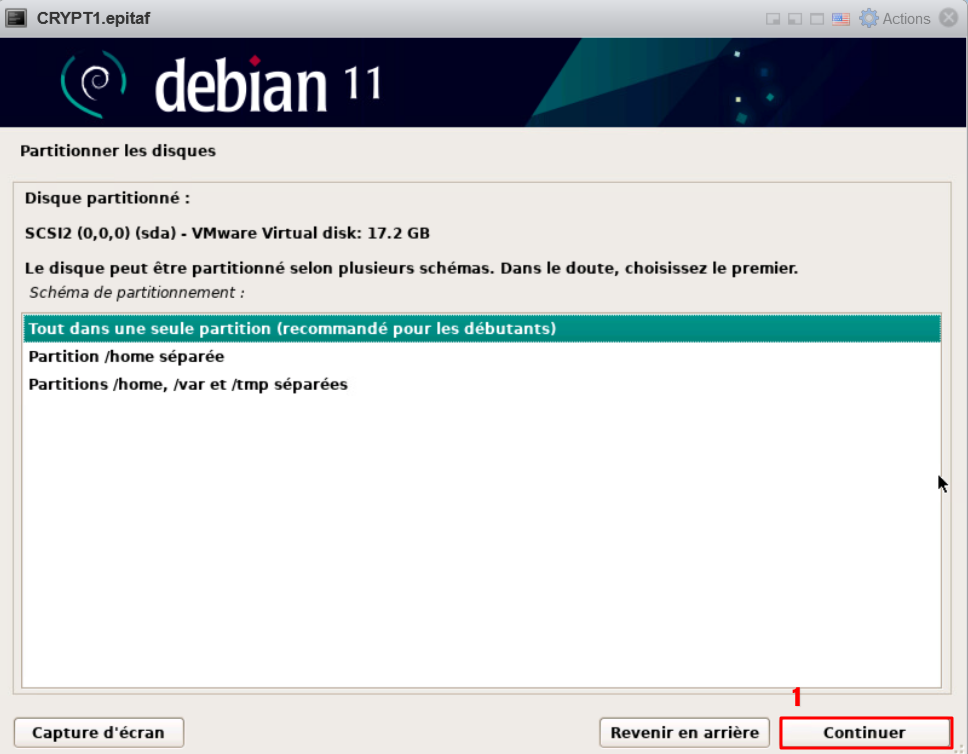
Task: Select "Tout dans une seule partition" scheme
Action: click(x=292, y=328)
